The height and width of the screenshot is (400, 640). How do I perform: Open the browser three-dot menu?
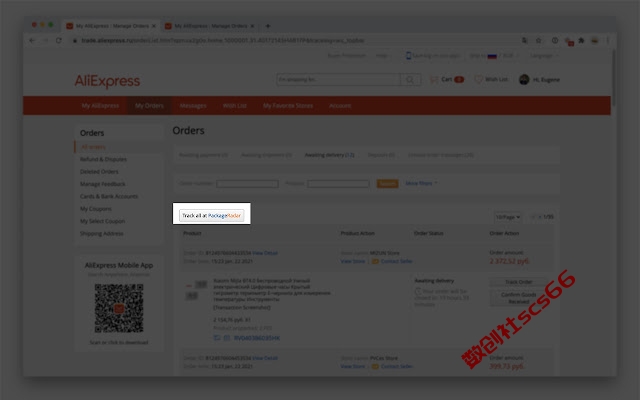(x=608, y=40)
